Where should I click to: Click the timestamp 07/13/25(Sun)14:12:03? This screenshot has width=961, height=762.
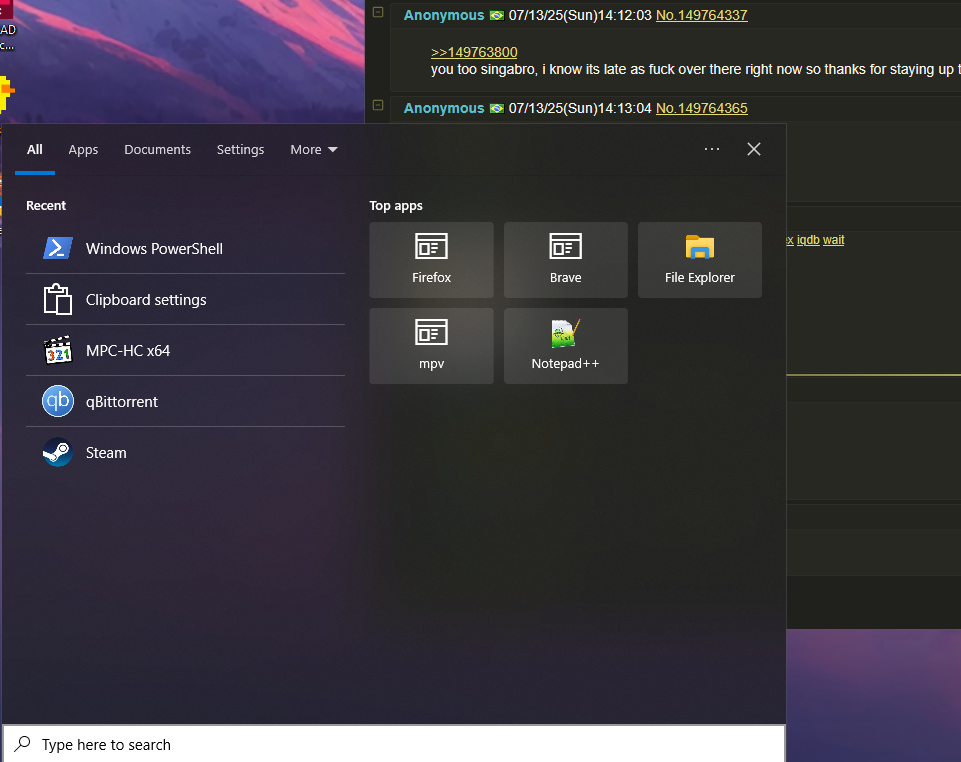click(580, 15)
